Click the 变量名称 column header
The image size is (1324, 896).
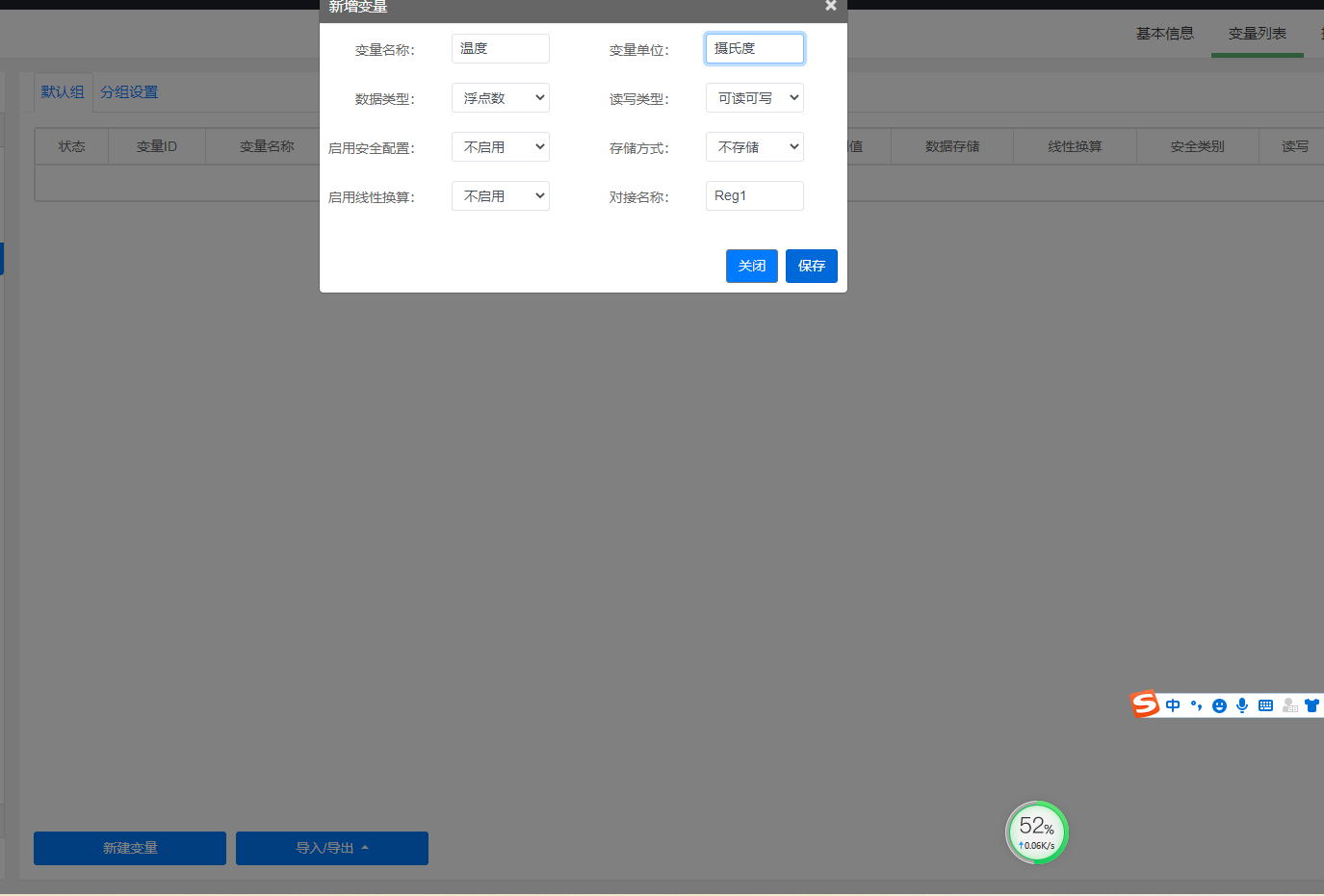click(267, 146)
